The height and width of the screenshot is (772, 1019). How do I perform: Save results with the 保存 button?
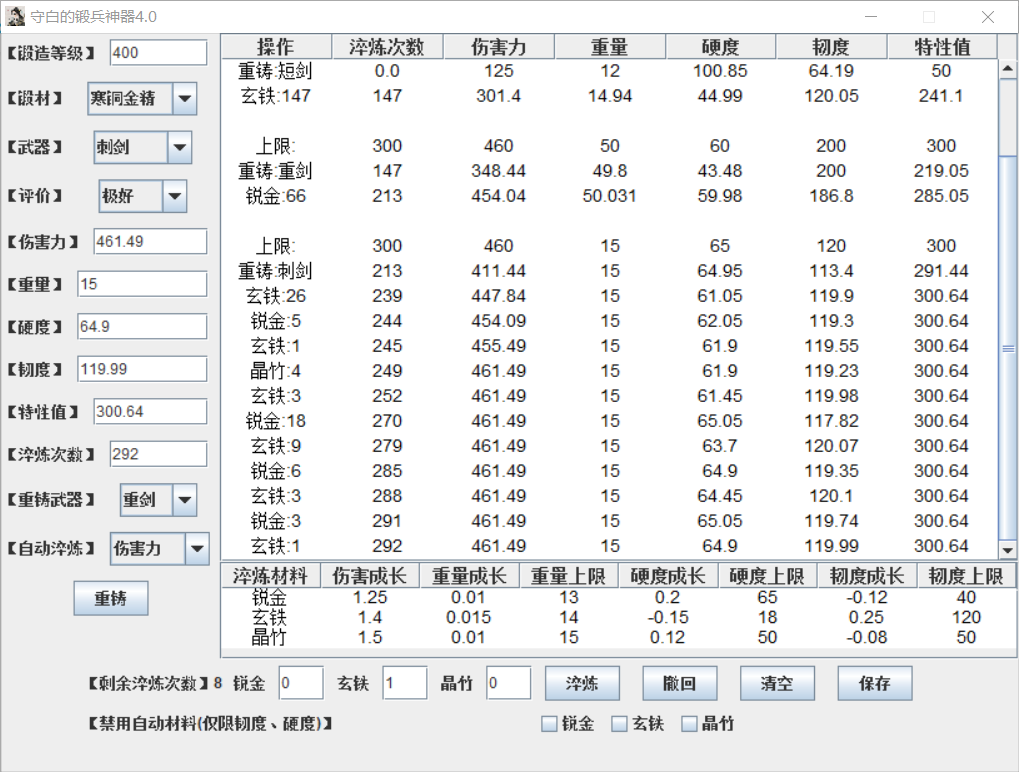pos(874,684)
